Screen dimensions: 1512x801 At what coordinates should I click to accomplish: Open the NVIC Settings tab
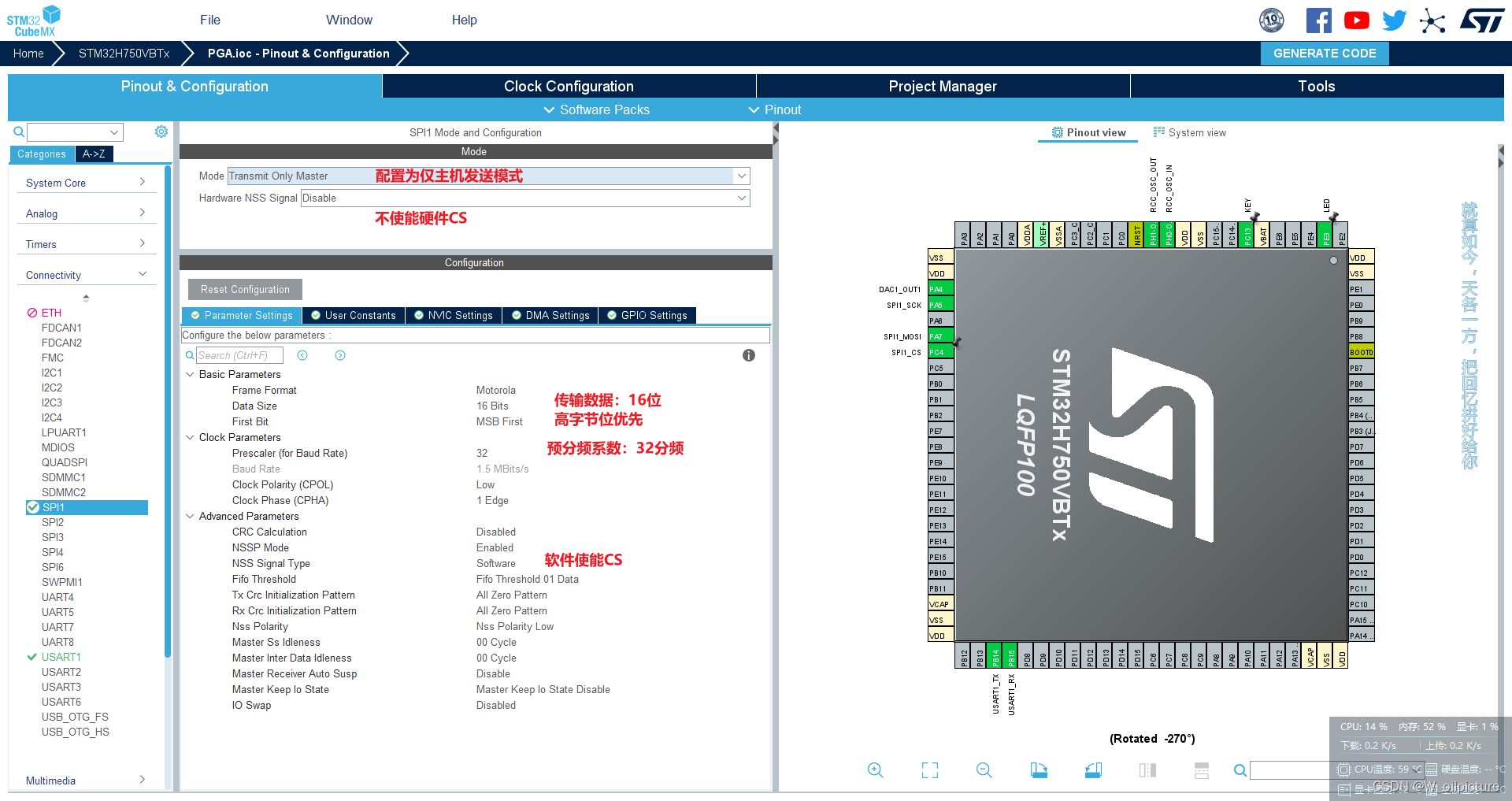454,315
